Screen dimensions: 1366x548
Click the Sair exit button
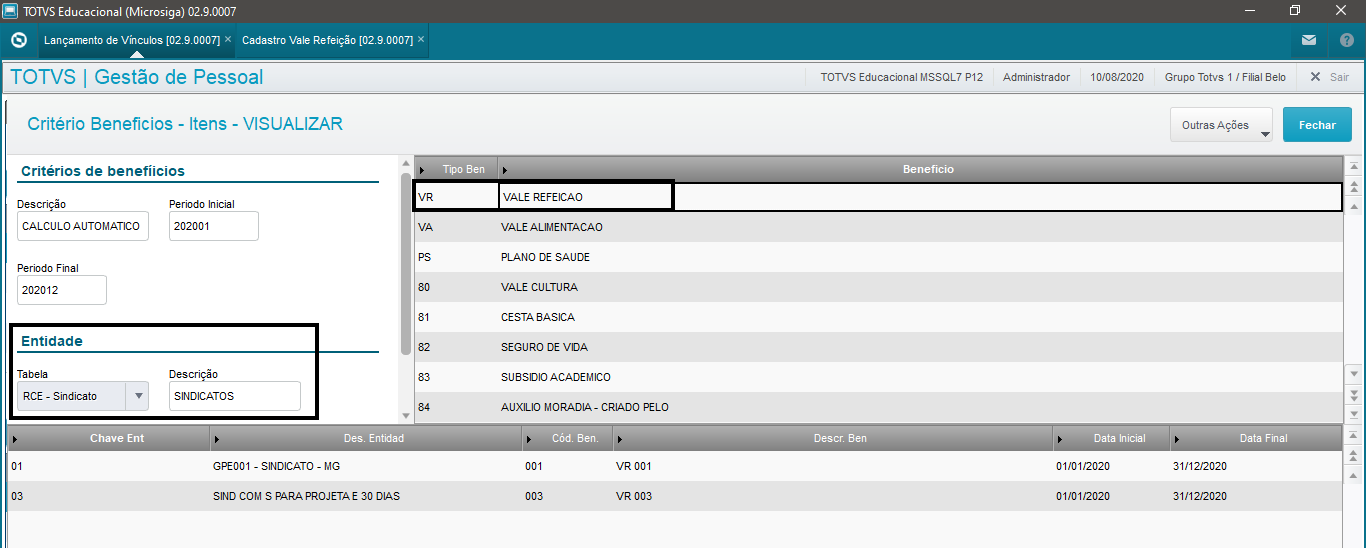pyautogui.click(x=1329, y=77)
